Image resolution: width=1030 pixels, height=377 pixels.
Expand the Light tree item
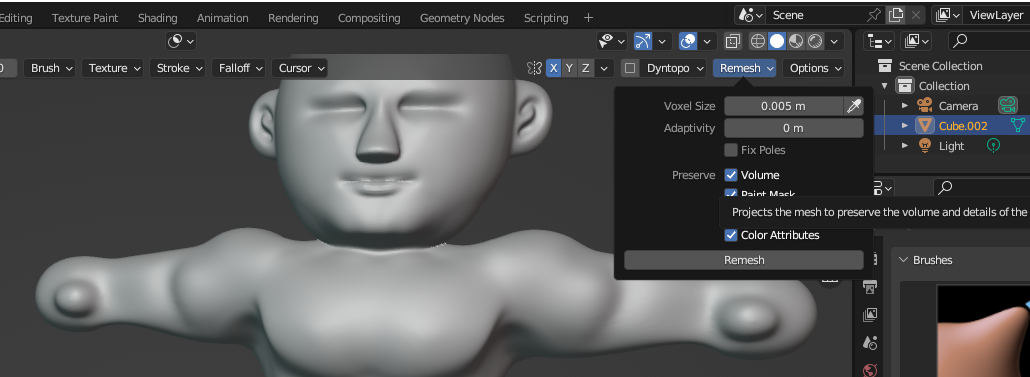coord(905,146)
